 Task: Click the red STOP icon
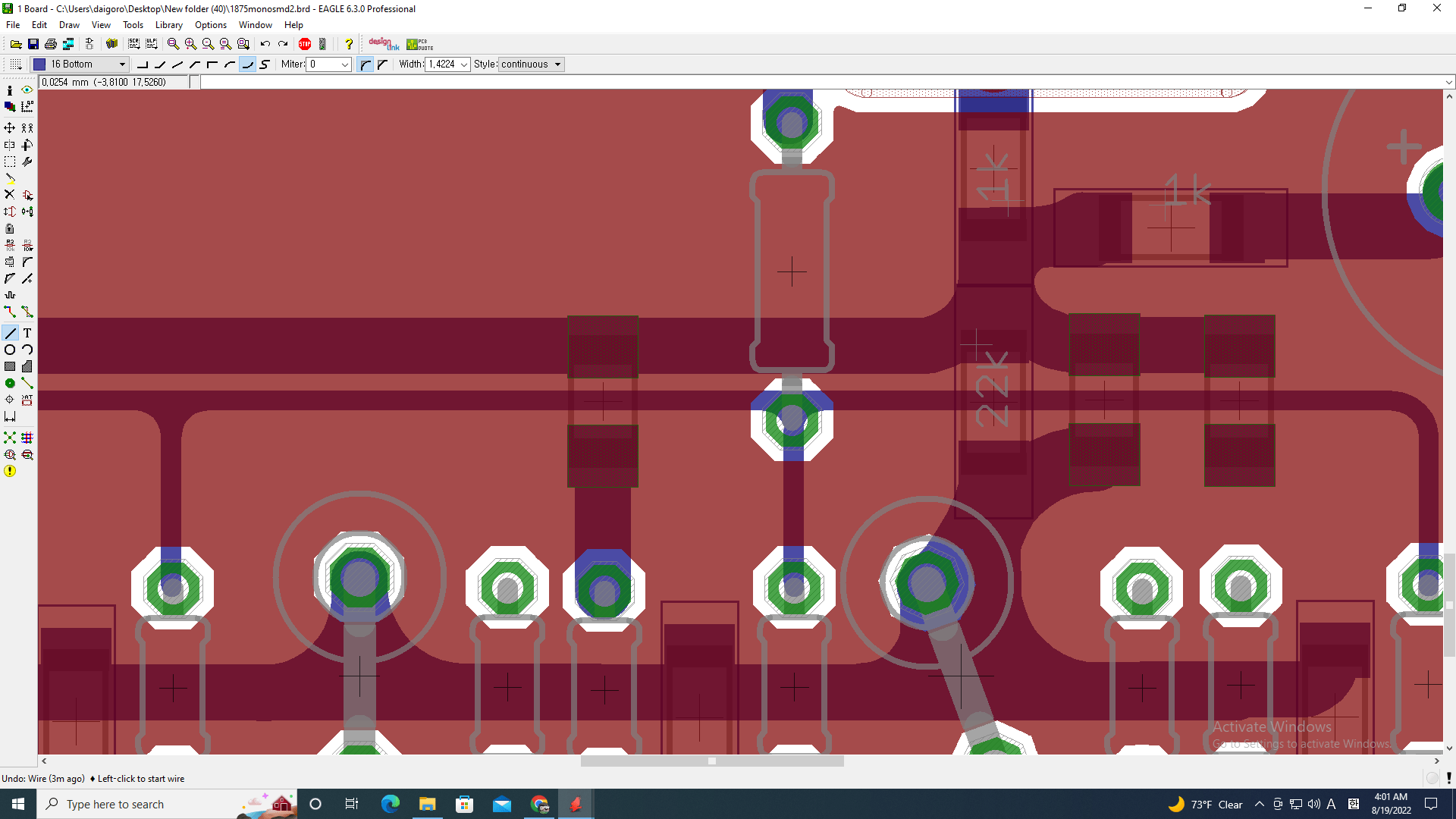click(x=305, y=44)
